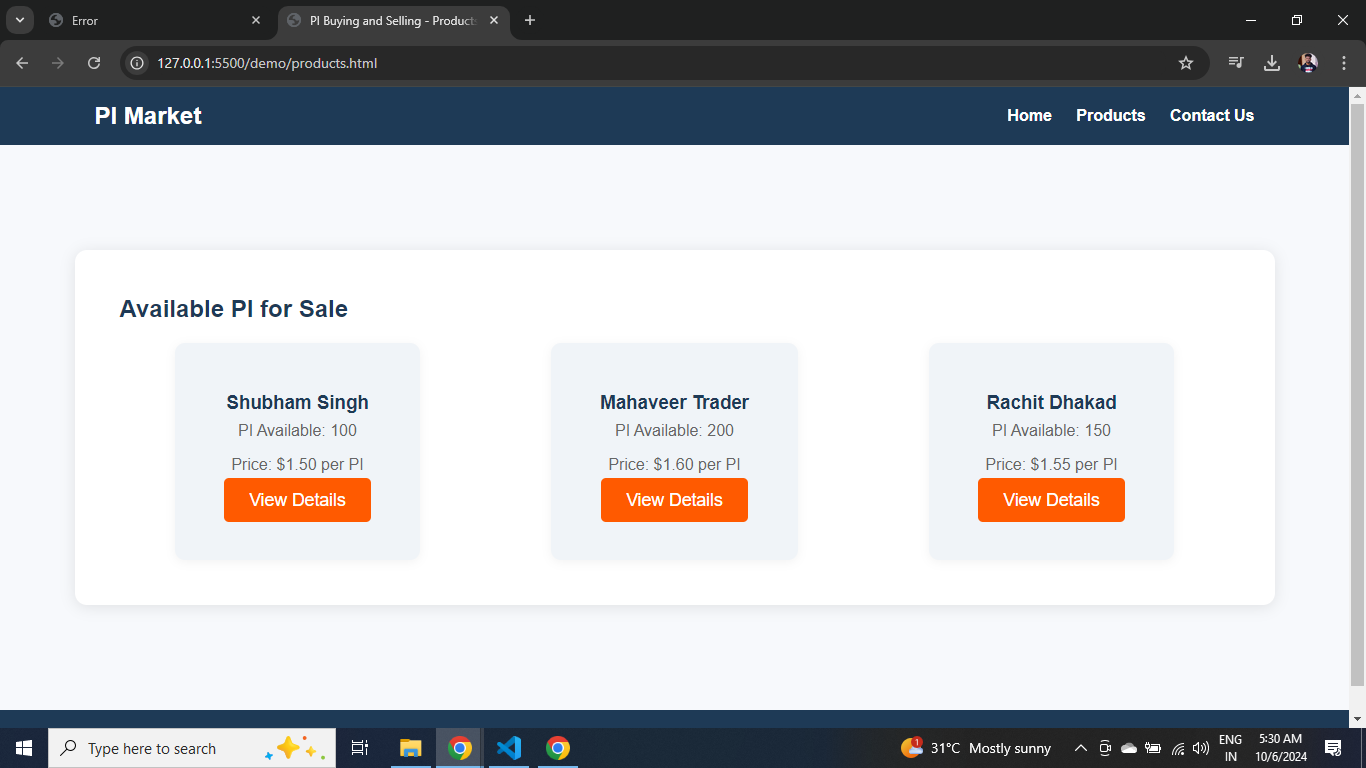Screen dimensions: 1366x768
Task: Click the Shubham Singh seller name
Action: click(297, 402)
